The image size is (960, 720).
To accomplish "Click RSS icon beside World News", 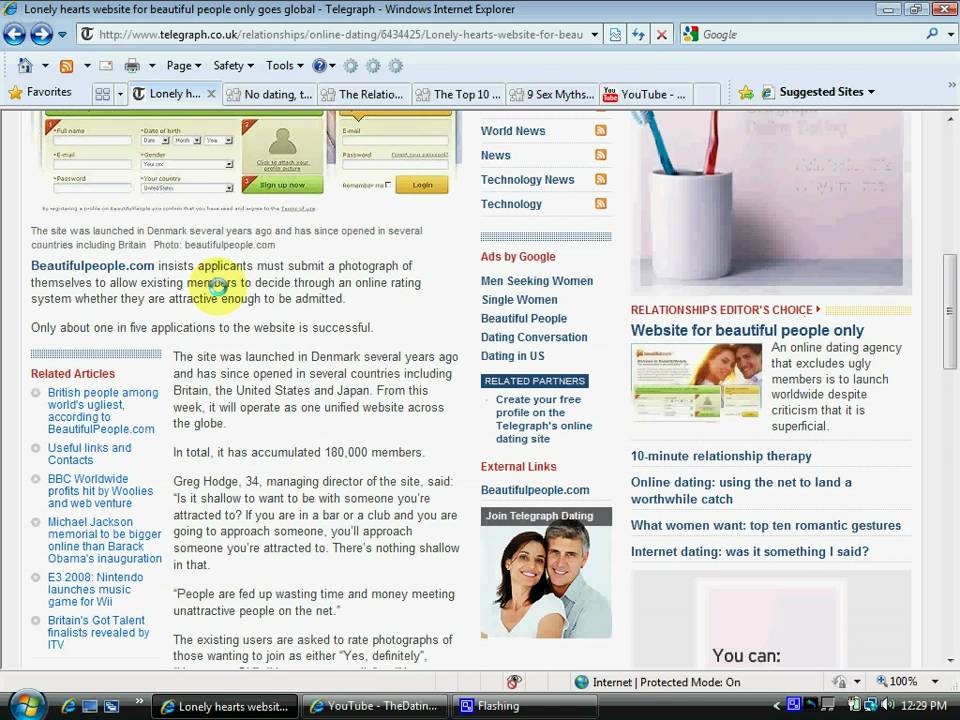I will (x=601, y=130).
